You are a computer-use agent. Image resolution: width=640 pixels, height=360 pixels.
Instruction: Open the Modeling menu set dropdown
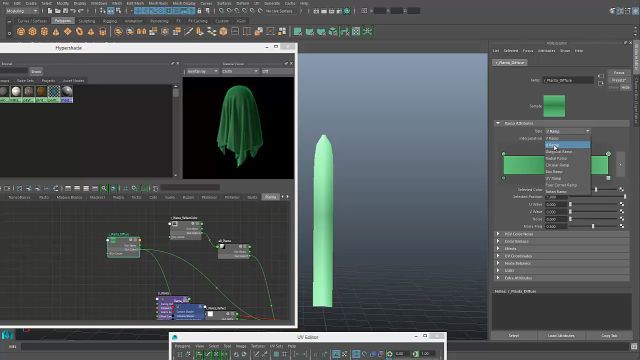click(22, 11)
